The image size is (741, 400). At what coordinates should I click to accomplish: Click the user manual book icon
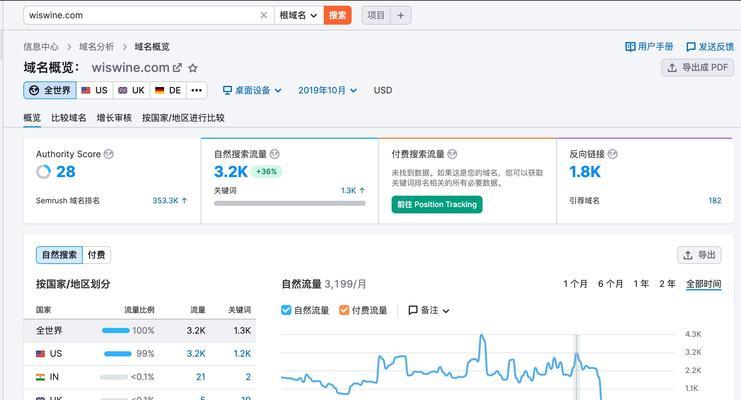pyautogui.click(x=630, y=46)
